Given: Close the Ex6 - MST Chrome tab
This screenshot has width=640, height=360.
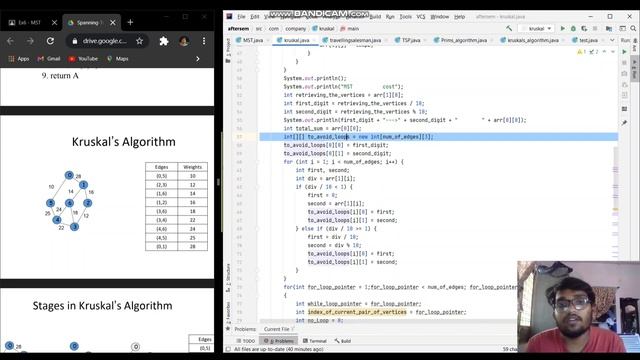Looking at the screenshot, I should pyautogui.click(x=54, y=22).
